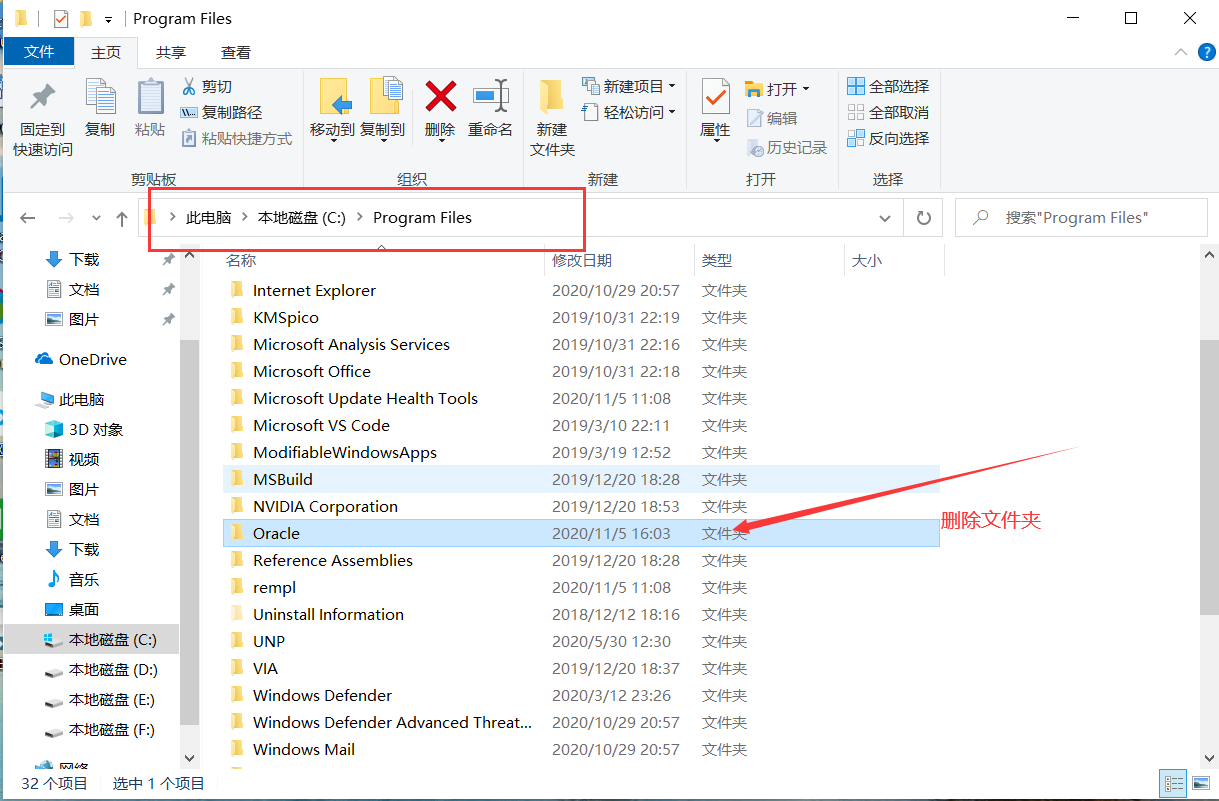Refresh the Program Files folder view
Image resolution: width=1219 pixels, height=801 pixels.
click(x=924, y=218)
